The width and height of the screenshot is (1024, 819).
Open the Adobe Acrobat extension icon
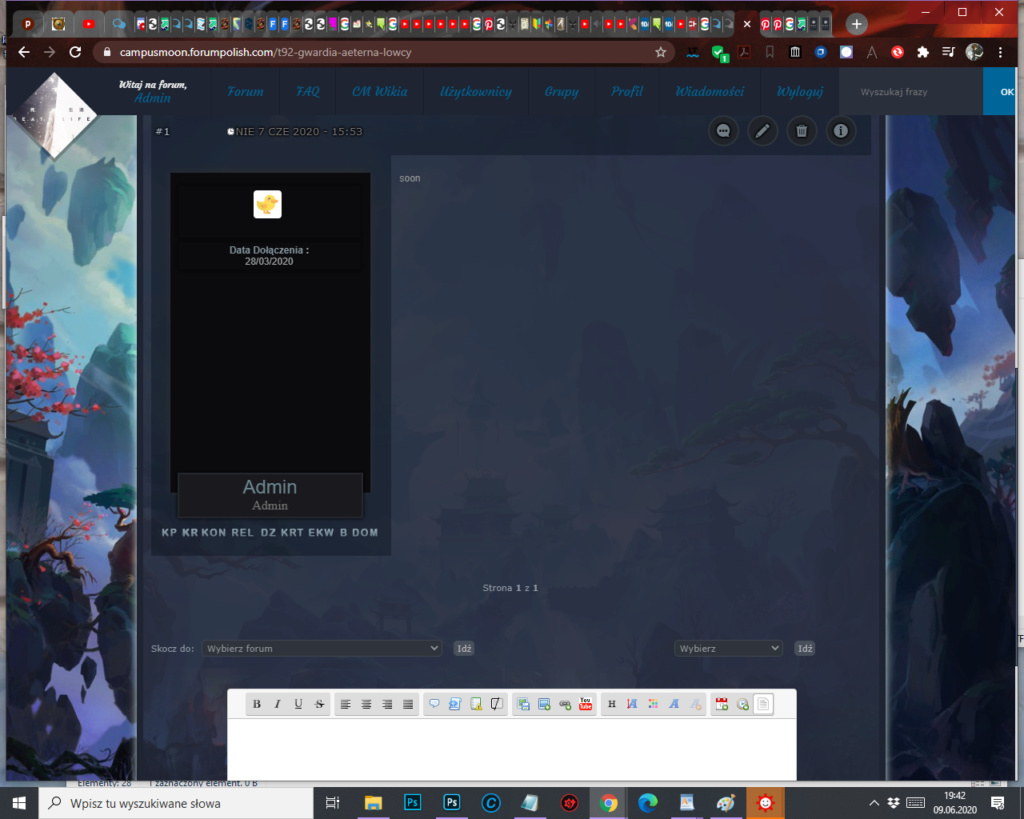coord(744,52)
